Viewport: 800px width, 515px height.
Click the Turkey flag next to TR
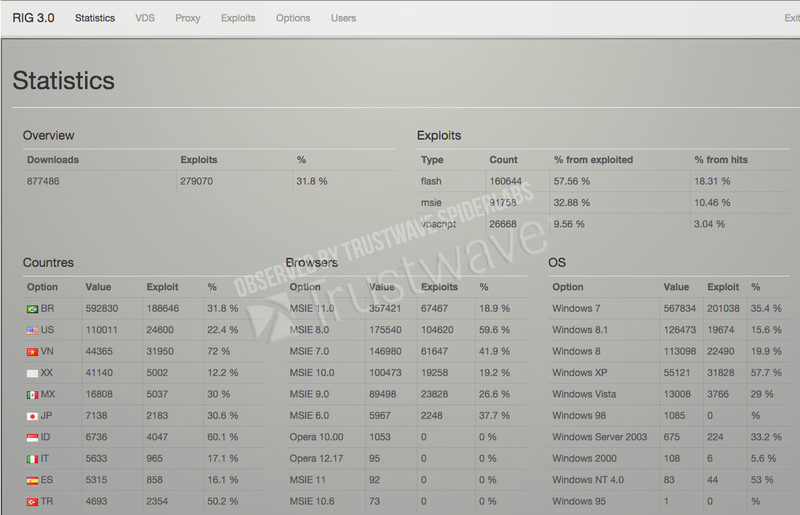[33, 501]
